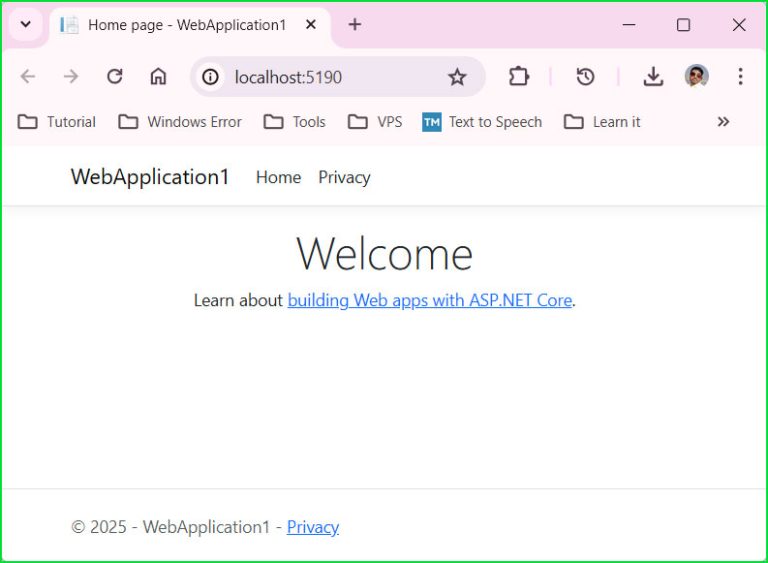The image size is (768, 563).
Task: Open the Windows Error bookmarks folder
Action: (180, 122)
